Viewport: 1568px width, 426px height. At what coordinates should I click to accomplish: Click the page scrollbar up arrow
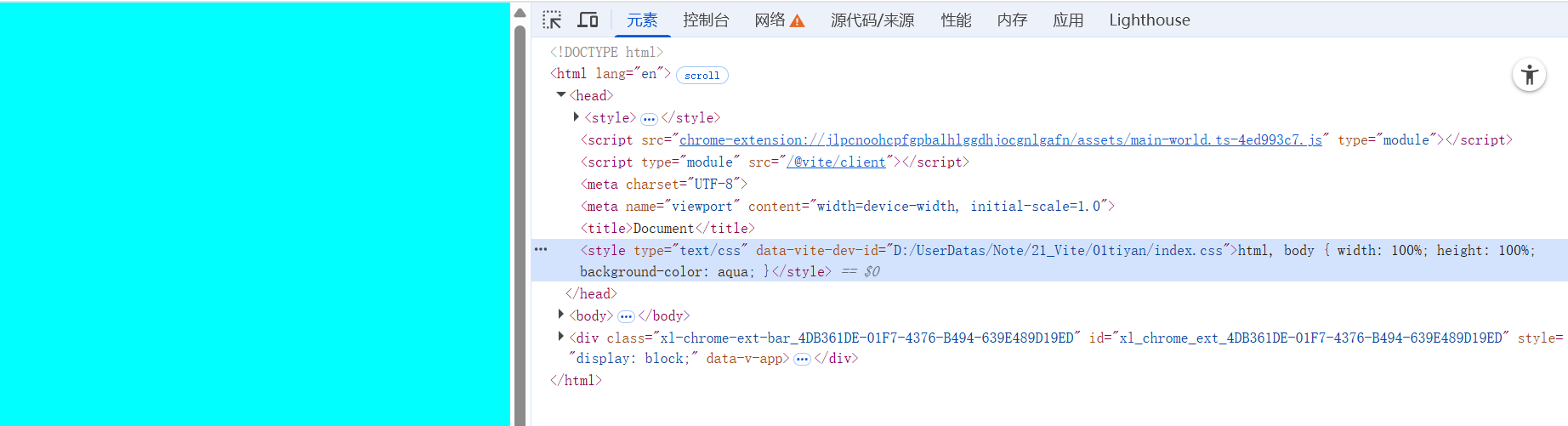tap(520, 12)
